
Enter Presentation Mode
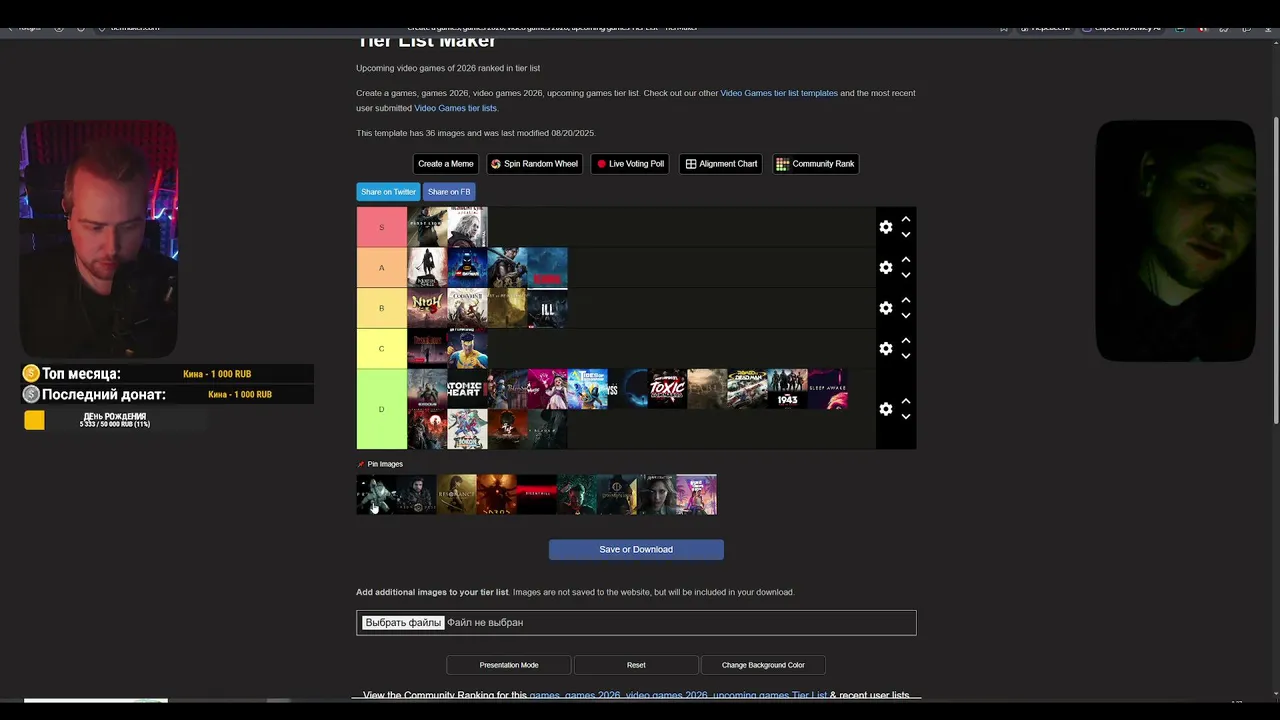pos(509,665)
